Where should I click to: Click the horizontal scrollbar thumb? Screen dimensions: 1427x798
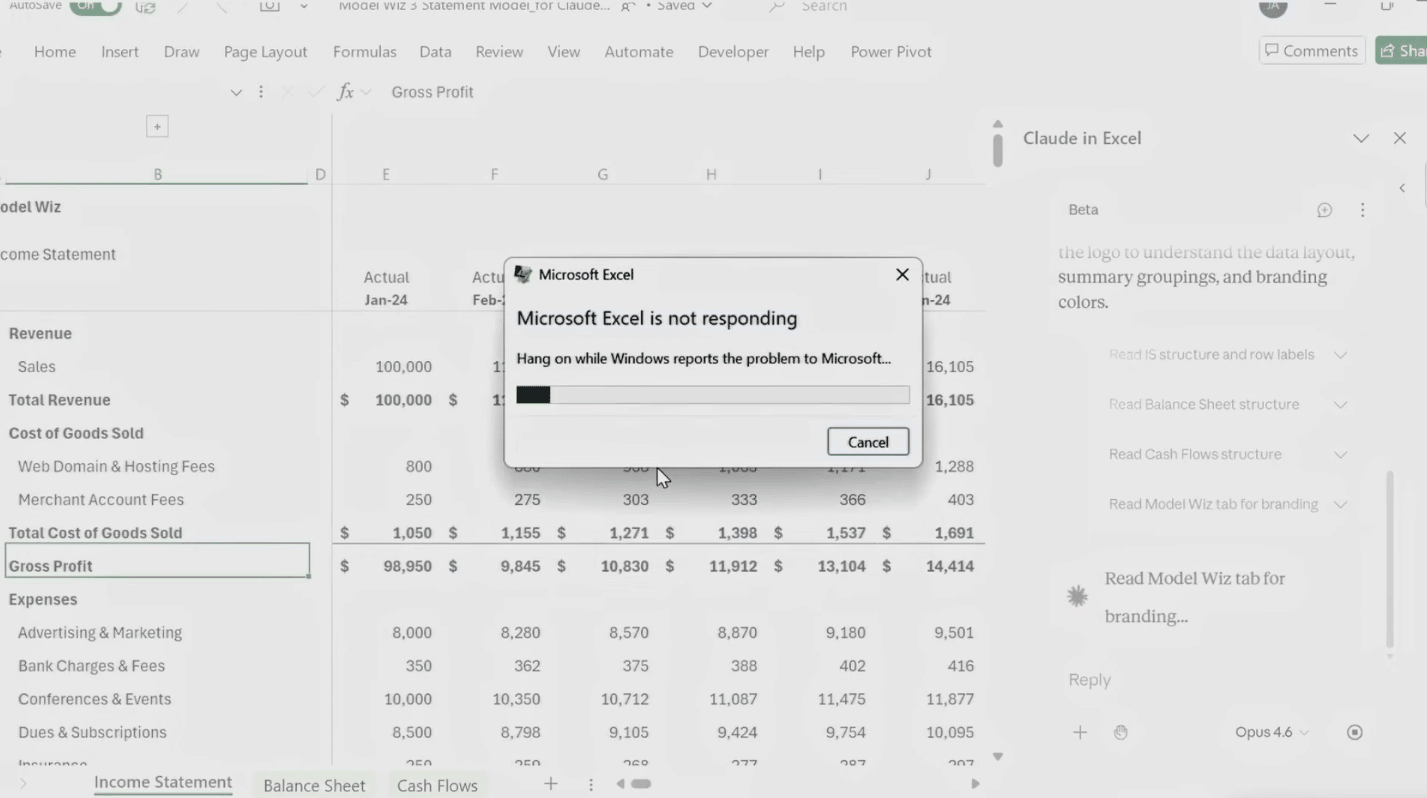point(641,784)
